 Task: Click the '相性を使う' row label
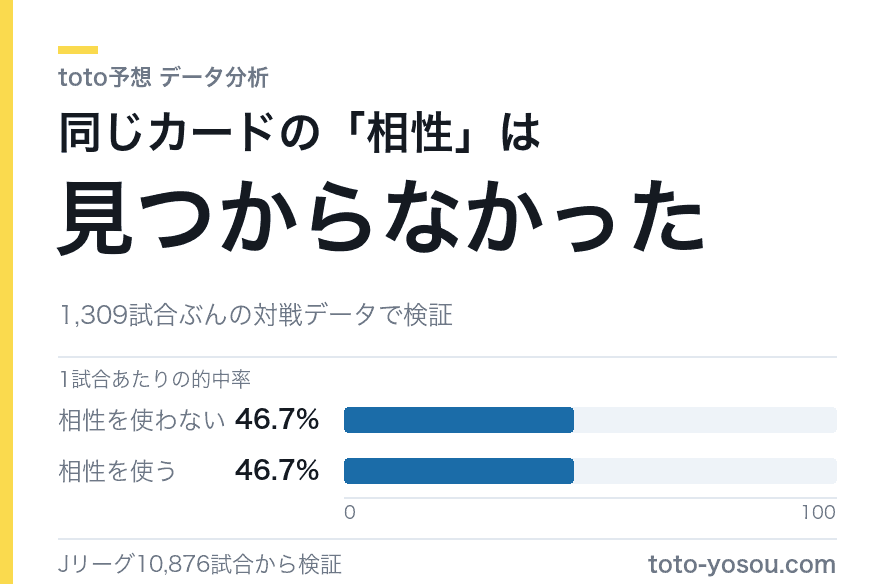click(x=117, y=471)
